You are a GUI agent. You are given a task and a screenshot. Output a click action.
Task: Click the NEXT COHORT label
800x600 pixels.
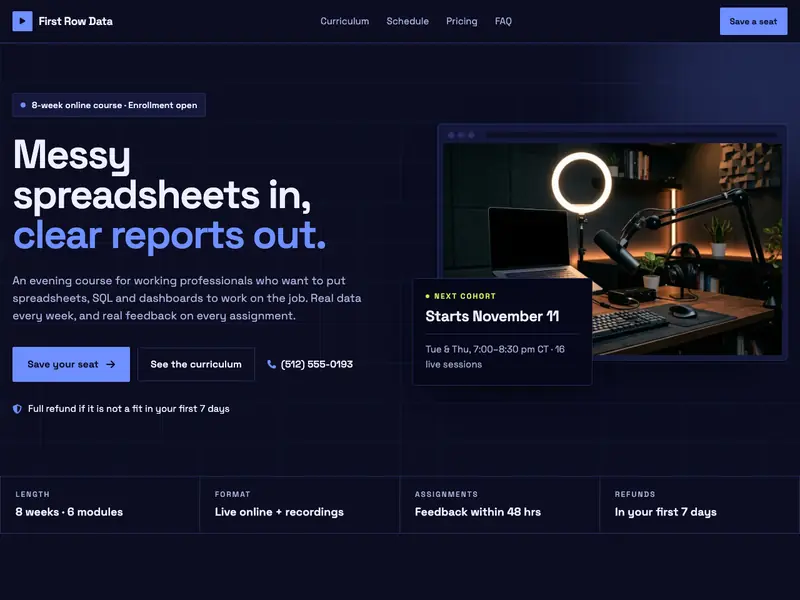[465, 296]
